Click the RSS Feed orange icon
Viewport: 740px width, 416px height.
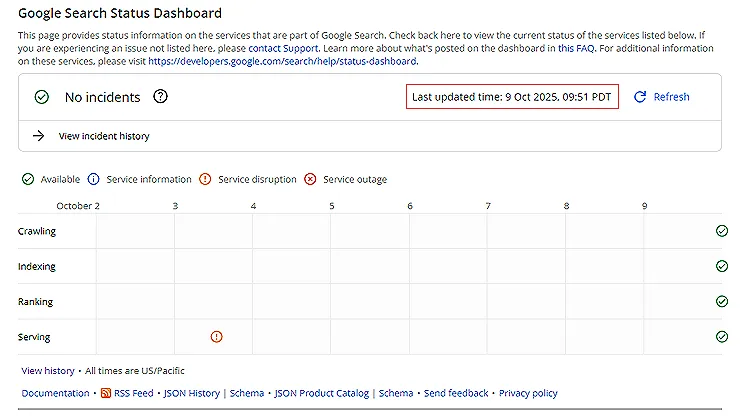click(106, 393)
